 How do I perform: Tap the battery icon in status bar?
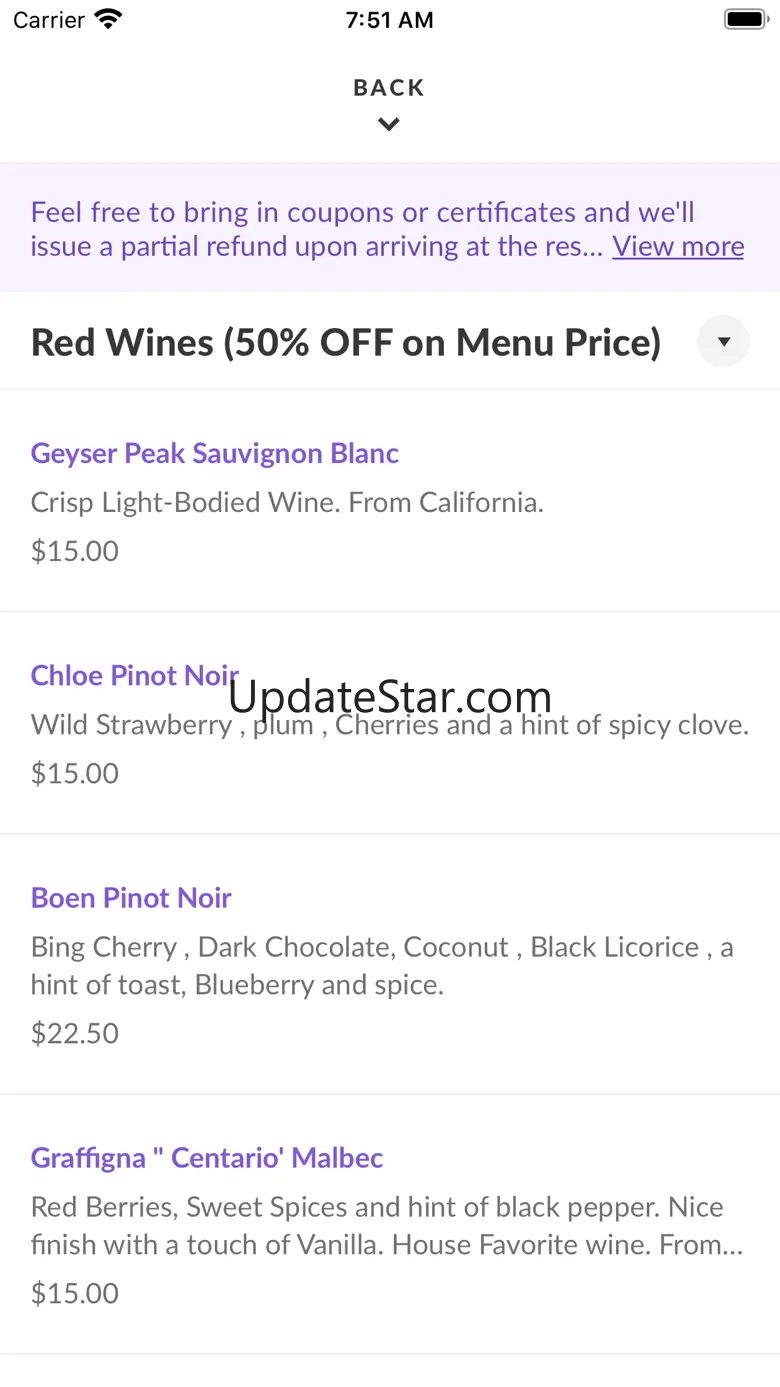tap(744, 20)
